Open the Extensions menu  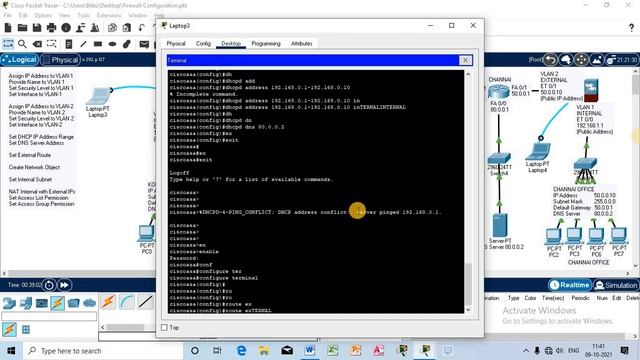point(109,15)
